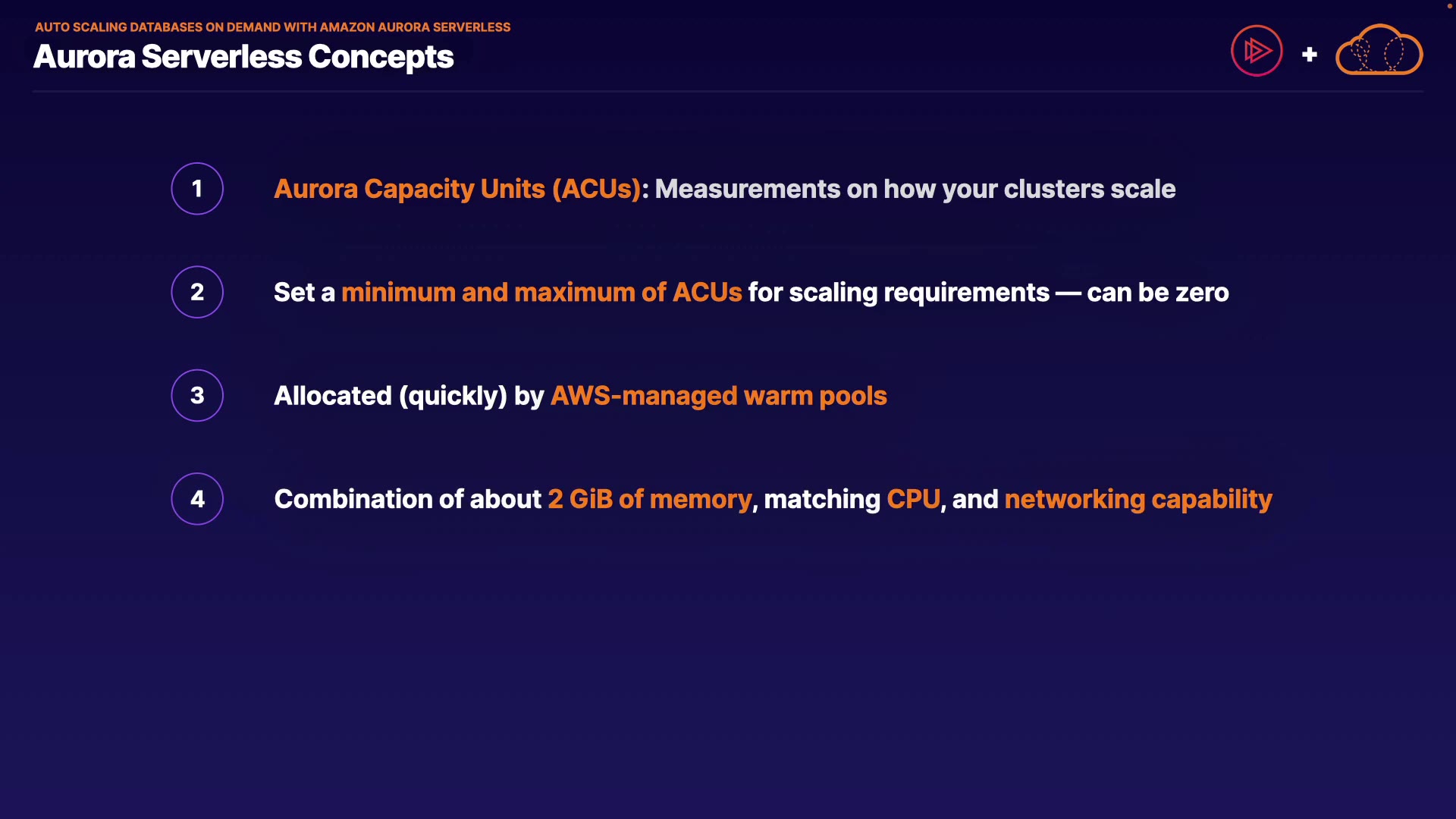Click the Pluralsight play logo icon
The image size is (1456, 819).
(1256, 51)
